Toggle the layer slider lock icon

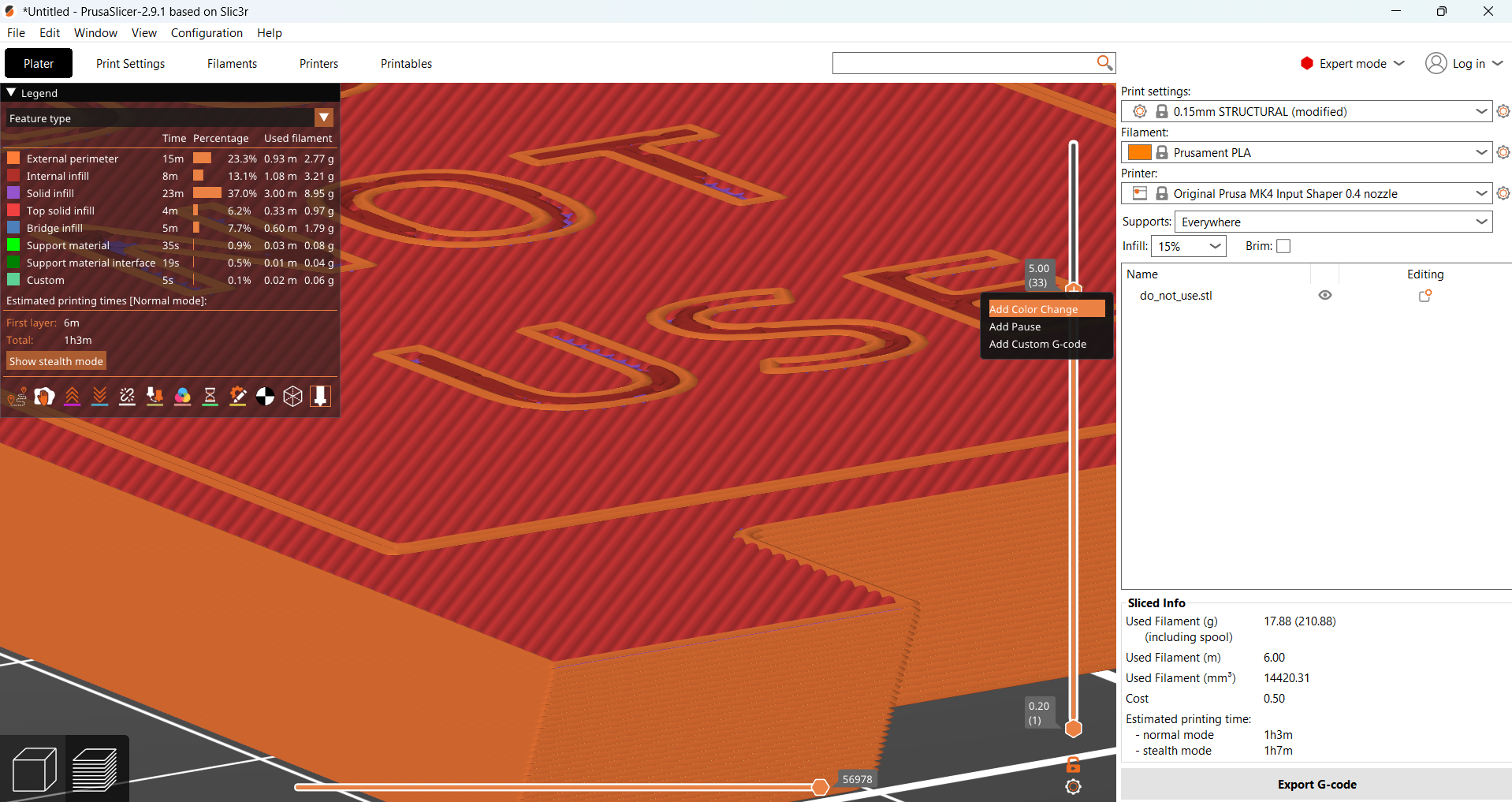click(x=1074, y=764)
